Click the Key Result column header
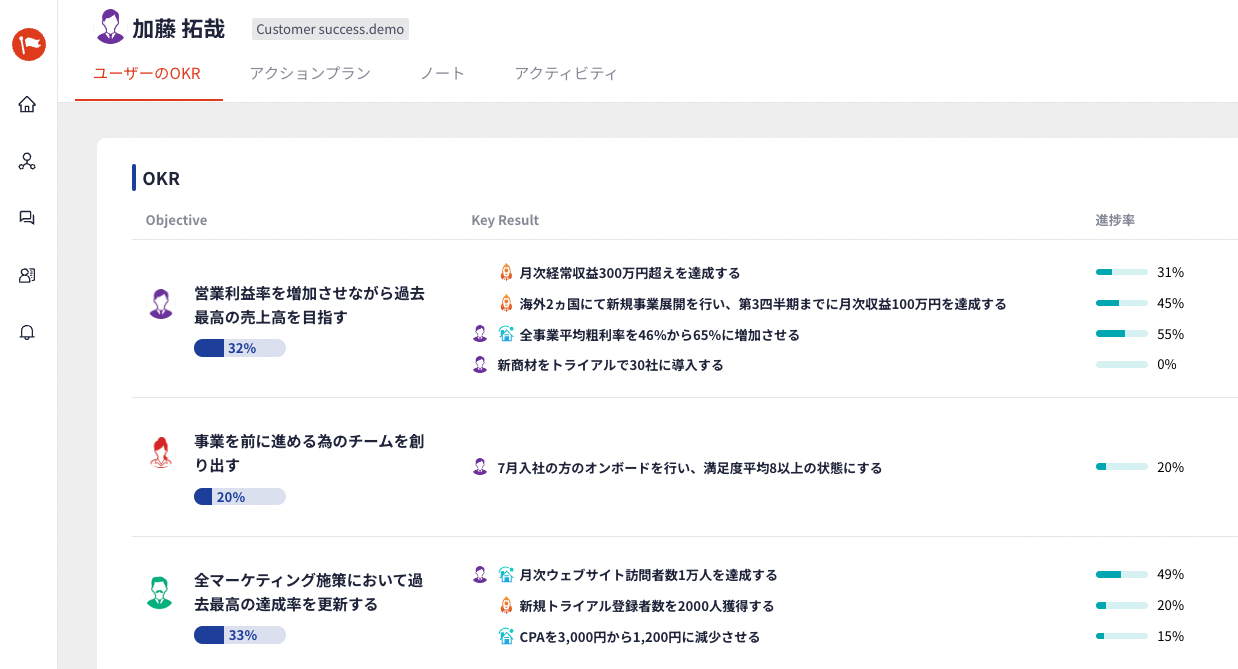The height and width of the screenshot is (669, 1238). tap(505, 220)
